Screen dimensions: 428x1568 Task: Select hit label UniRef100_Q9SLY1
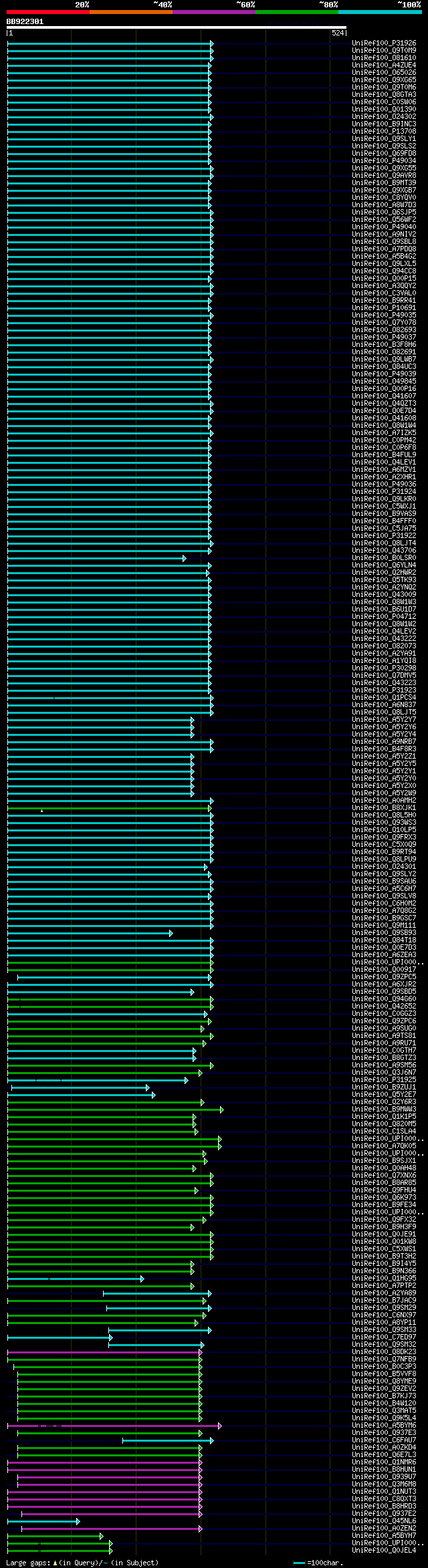click(x=384, y=139)
